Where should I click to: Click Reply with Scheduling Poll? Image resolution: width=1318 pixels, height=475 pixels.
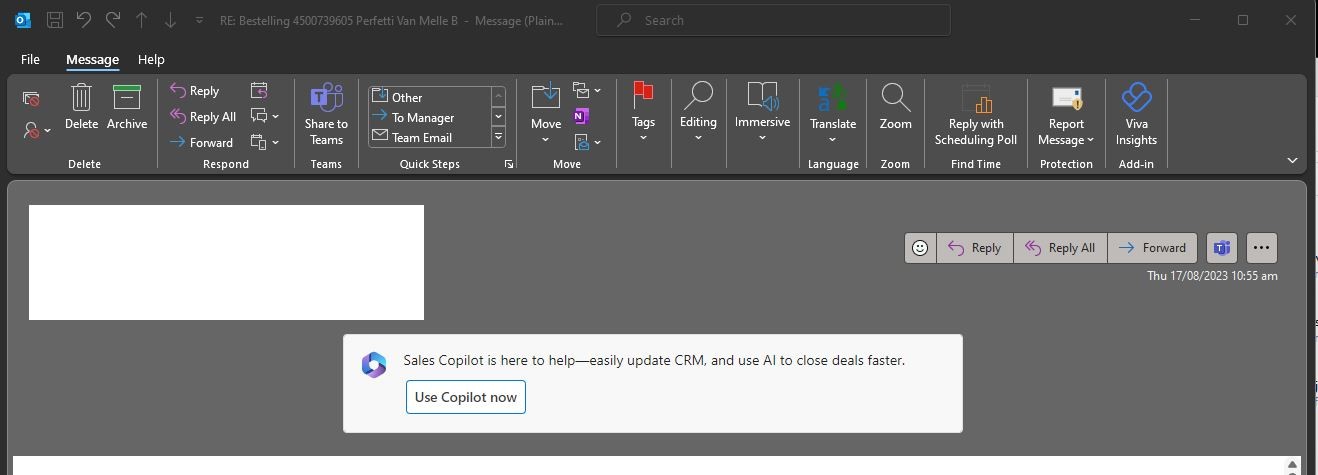[x=976, y=115]
